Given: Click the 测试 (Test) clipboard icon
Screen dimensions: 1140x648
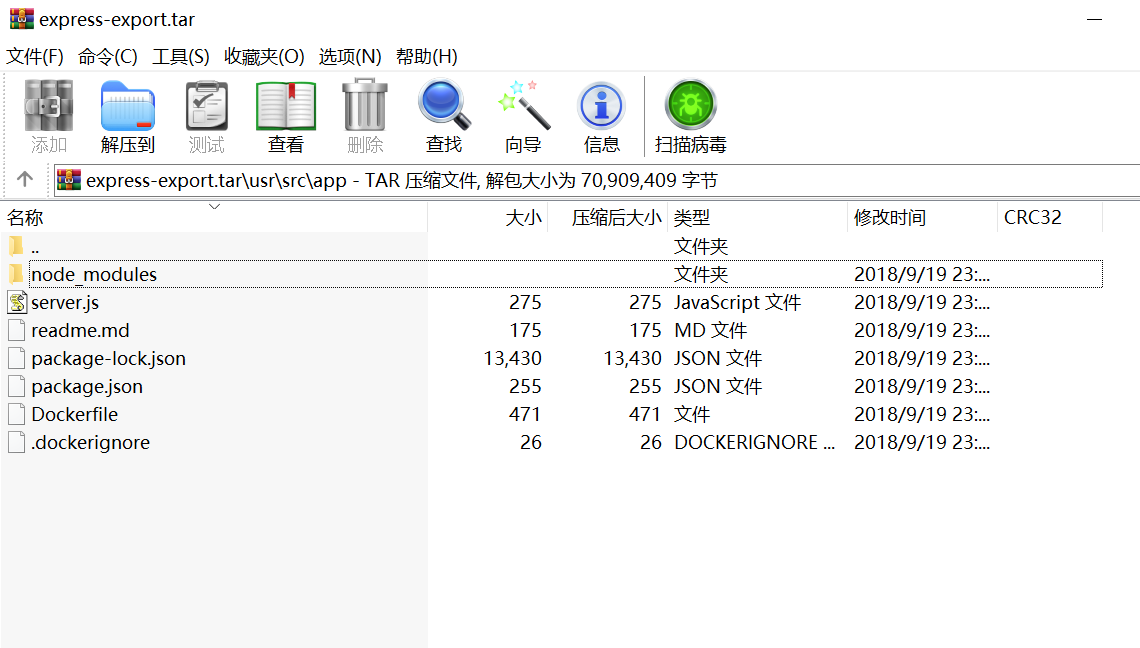Looking at the screenshot, I should pyautogui.click(x=207, y=108).
